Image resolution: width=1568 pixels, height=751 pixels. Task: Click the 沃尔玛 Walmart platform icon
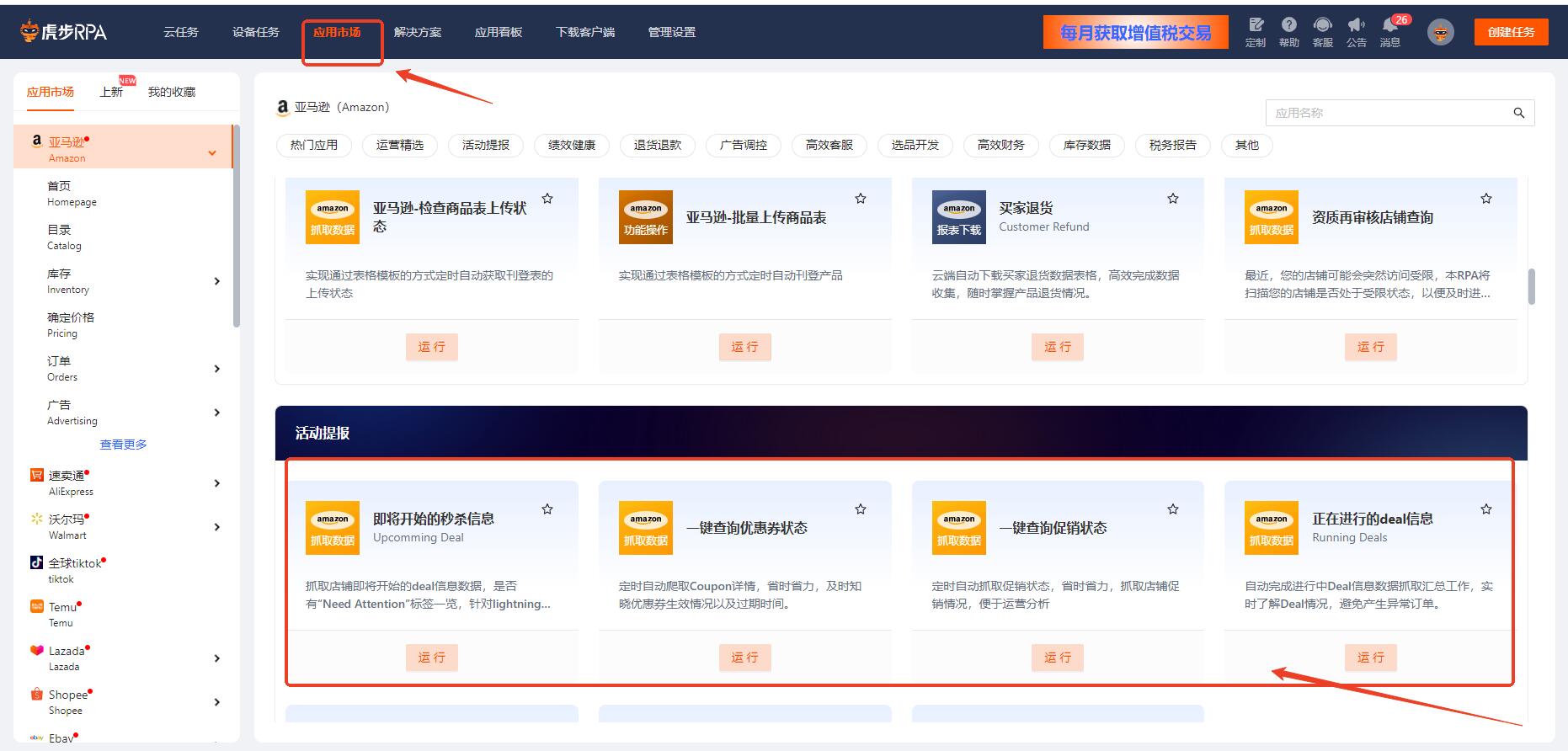(x=36, y=519)
